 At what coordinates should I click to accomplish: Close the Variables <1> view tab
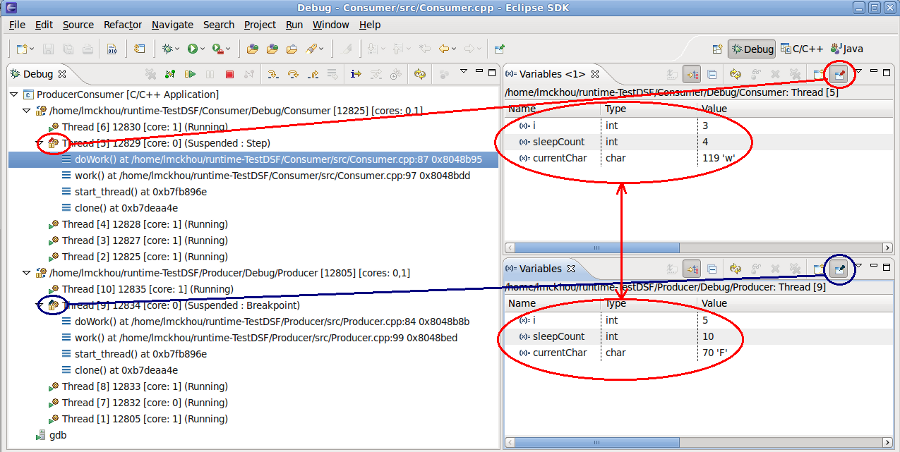595,74
